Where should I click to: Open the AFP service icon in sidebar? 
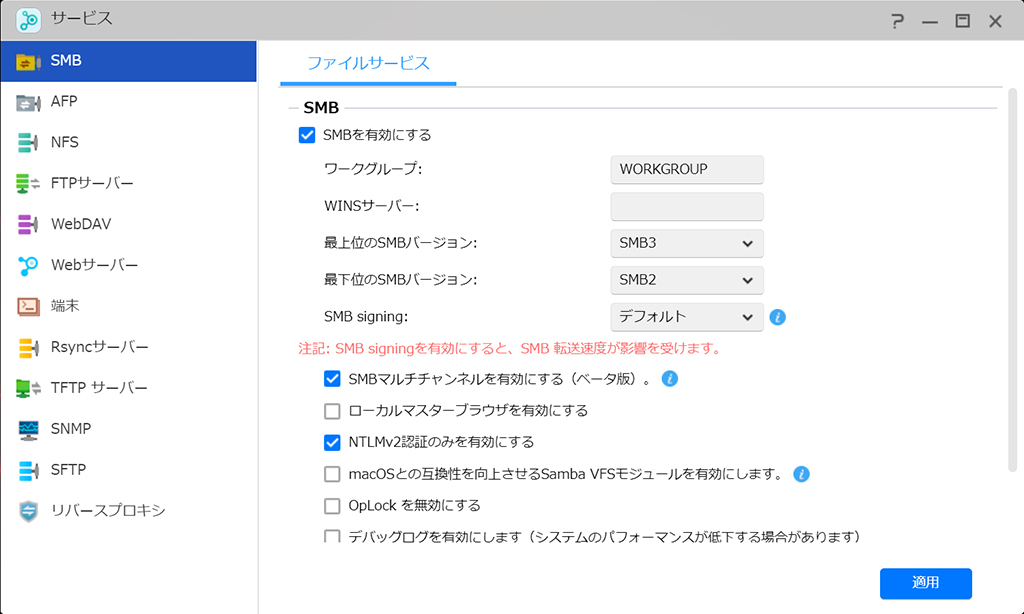(x=27, y=103)
